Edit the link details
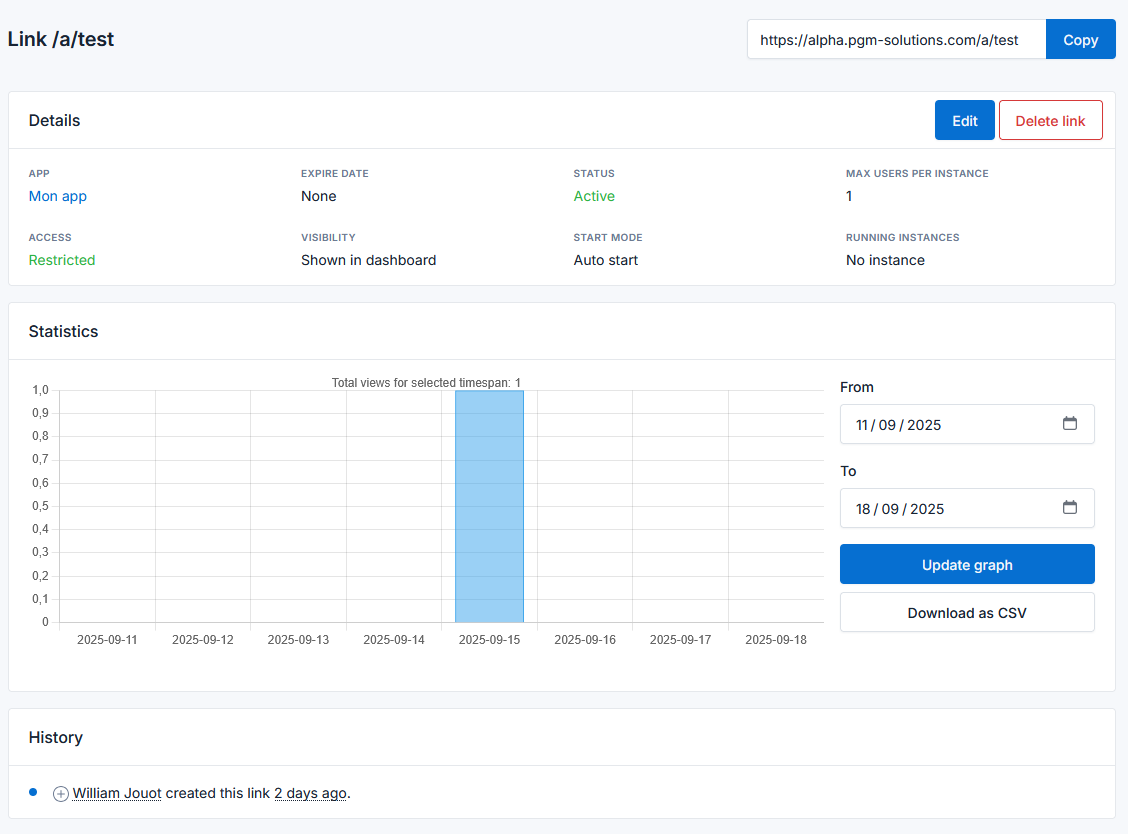This screenshot has width=1128, height=834. pos(965,120)
